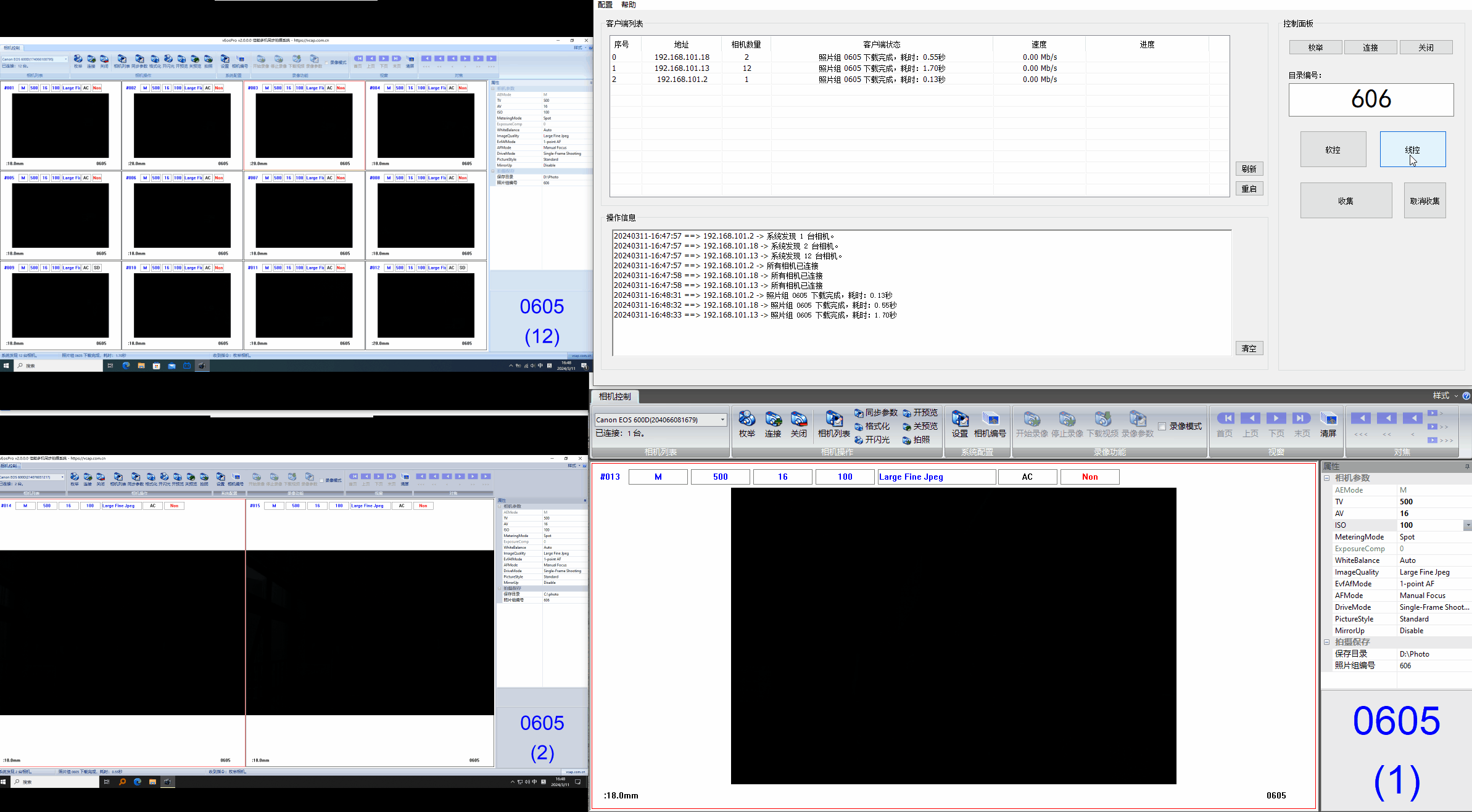
Task: Go to 下页 next page in 视窗
Action: tap(1276, 419)
